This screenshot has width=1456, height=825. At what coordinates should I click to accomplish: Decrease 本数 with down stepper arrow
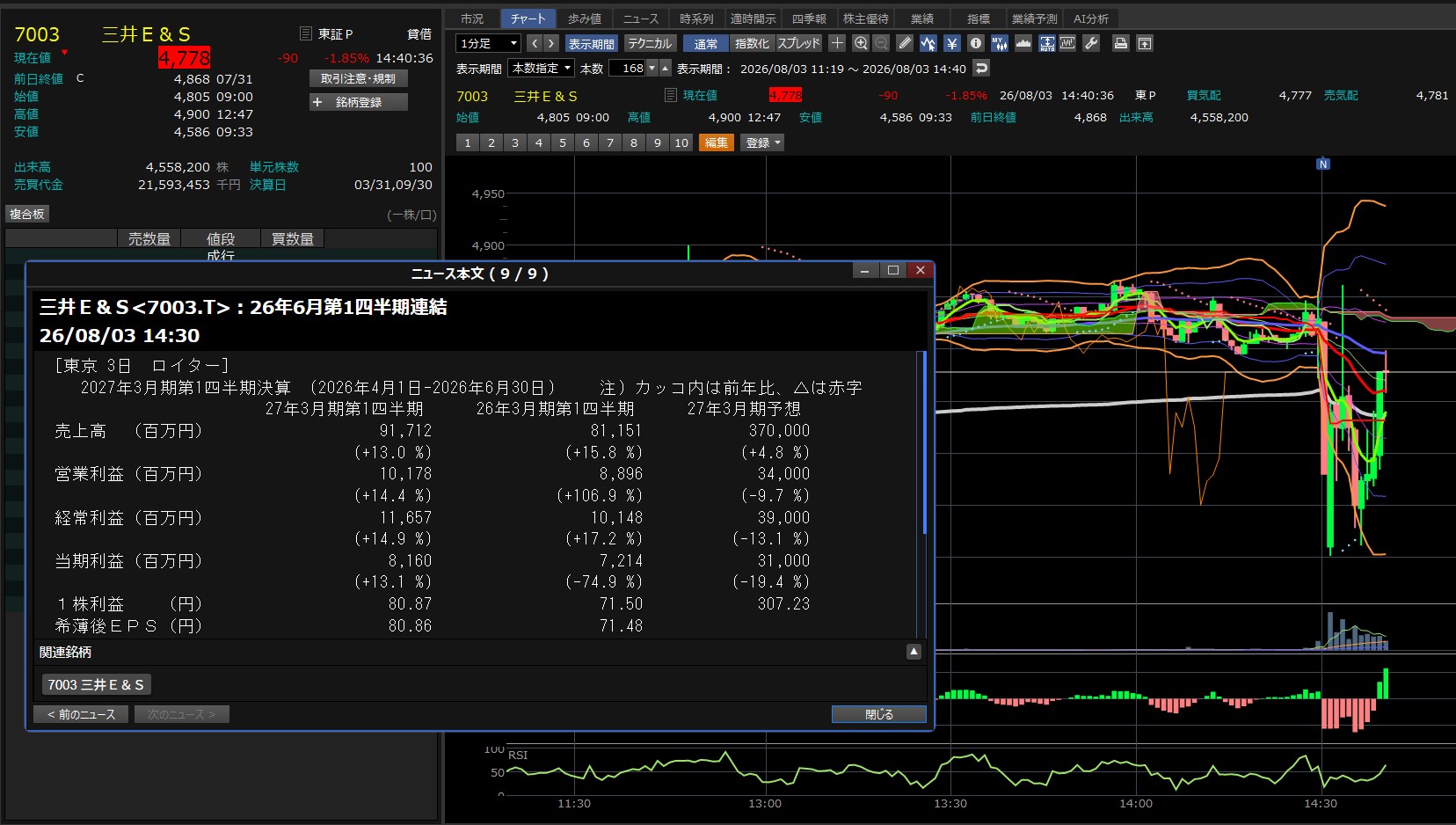pos(652,68)
